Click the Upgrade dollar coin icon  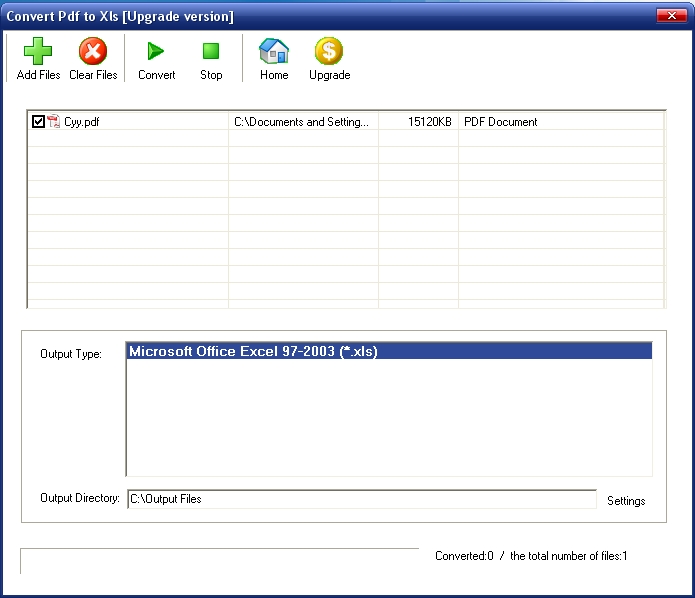point(329,51)
